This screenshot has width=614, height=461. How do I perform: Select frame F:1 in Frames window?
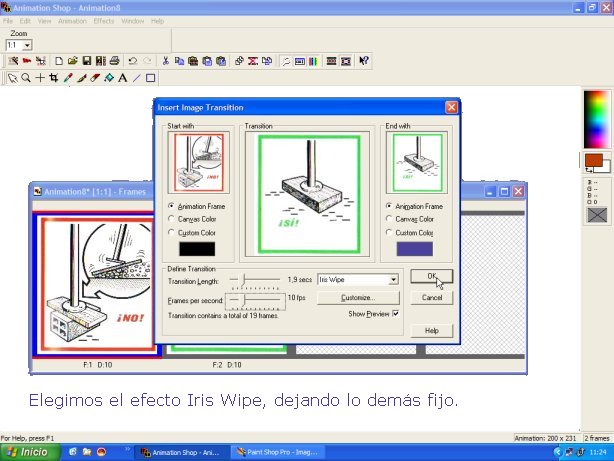[x=97, y=285]
